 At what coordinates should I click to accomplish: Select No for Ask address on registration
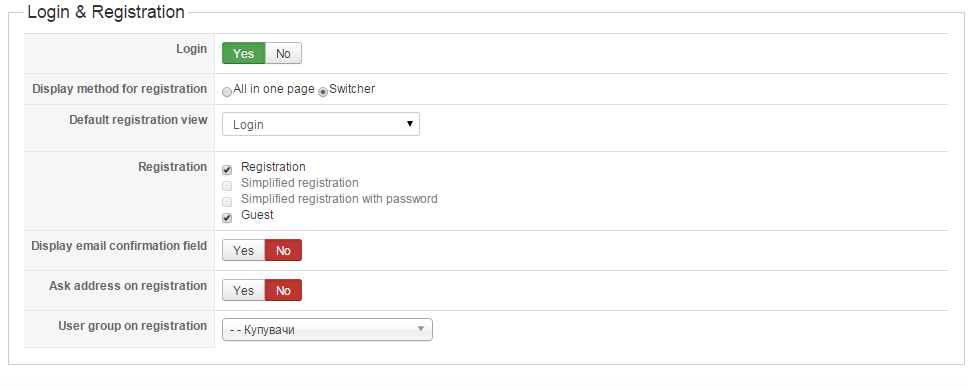(x=283, y=290)
